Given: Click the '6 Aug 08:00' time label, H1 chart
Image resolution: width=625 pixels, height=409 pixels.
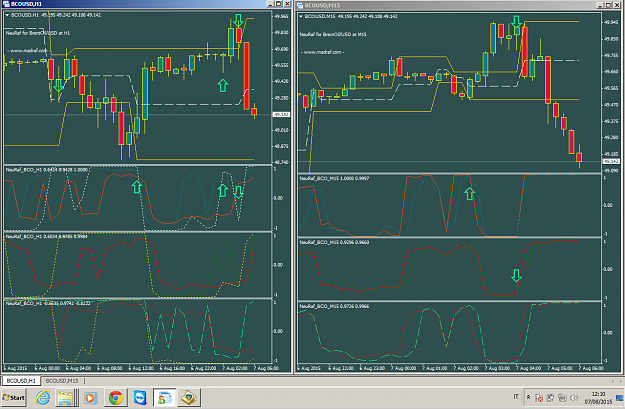Looking at the screenshot, I should click(109, 368).
